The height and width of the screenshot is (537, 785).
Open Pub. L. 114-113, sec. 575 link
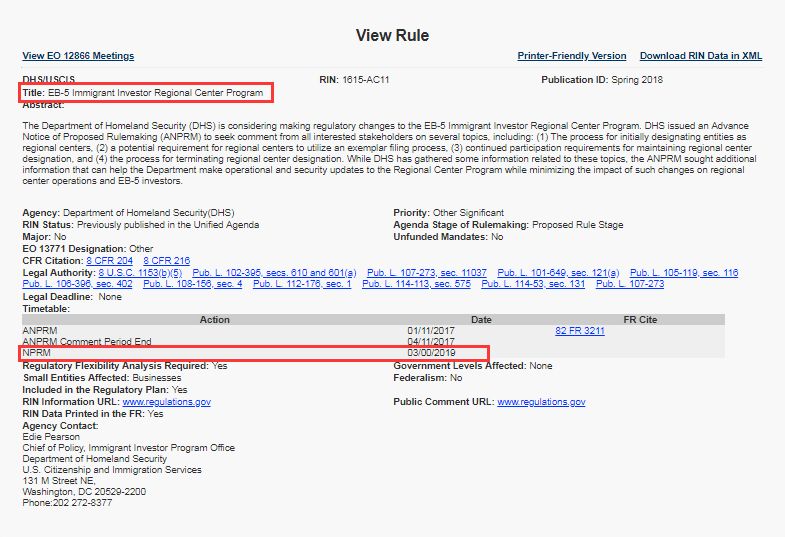[416, 284]
